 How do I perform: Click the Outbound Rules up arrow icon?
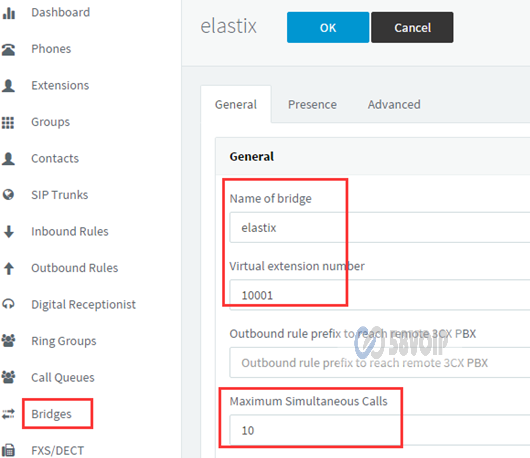(9, 268)
